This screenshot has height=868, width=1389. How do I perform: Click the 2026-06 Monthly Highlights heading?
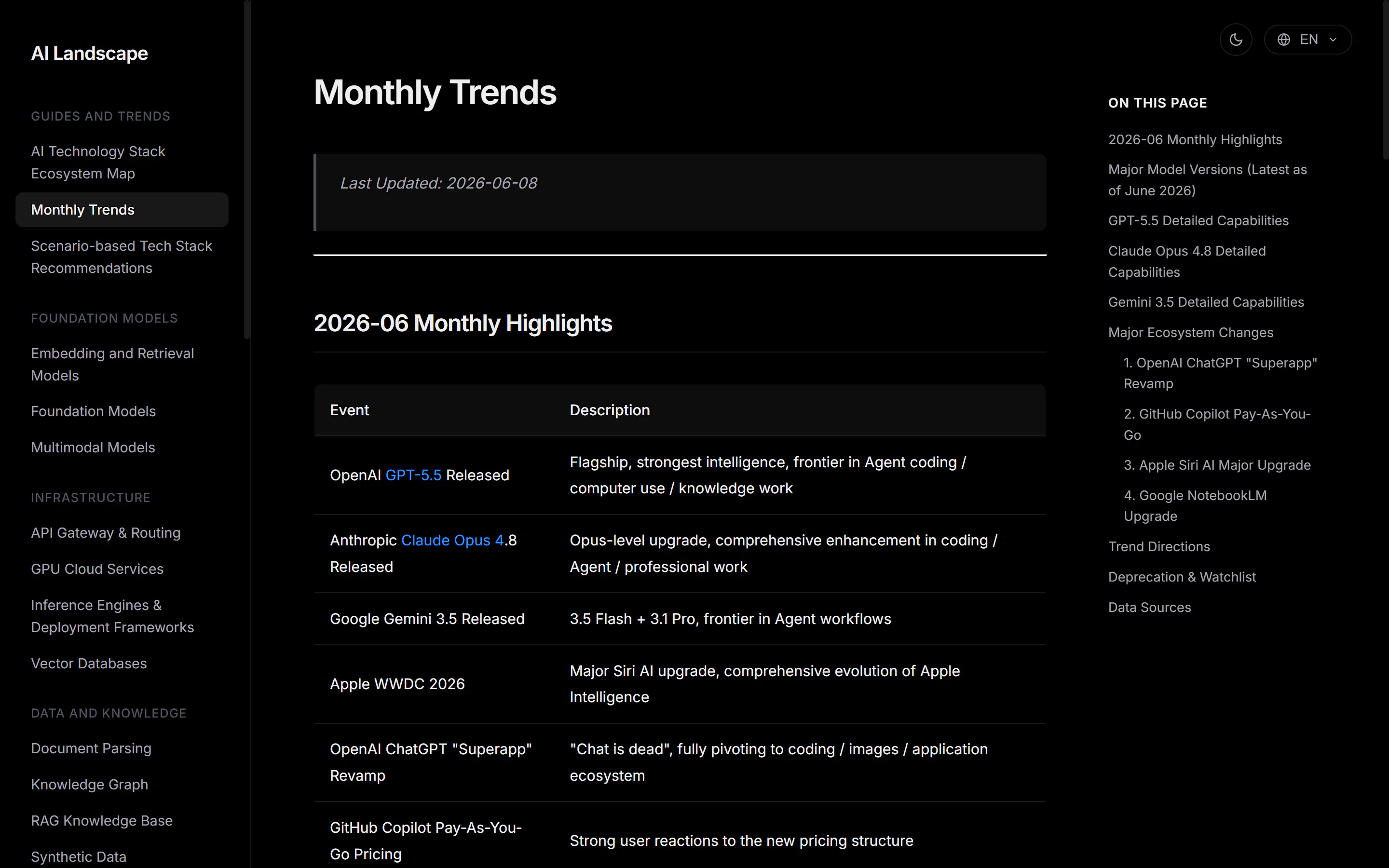pos(463,324)
